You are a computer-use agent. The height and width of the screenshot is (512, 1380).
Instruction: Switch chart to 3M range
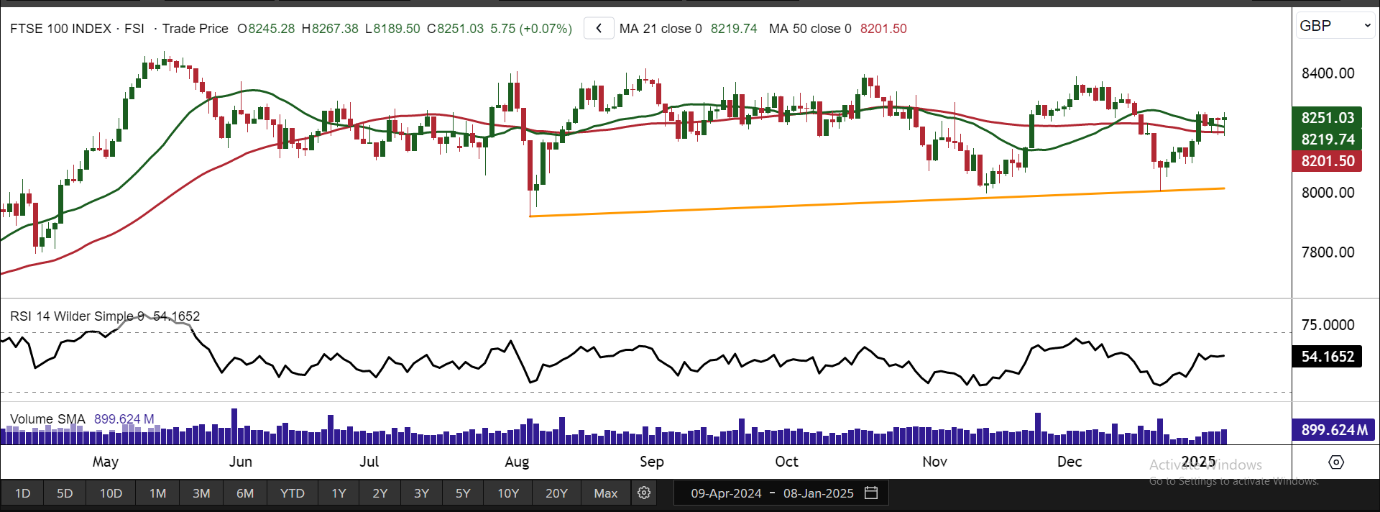pyautogui.click(x=201, y=493)
